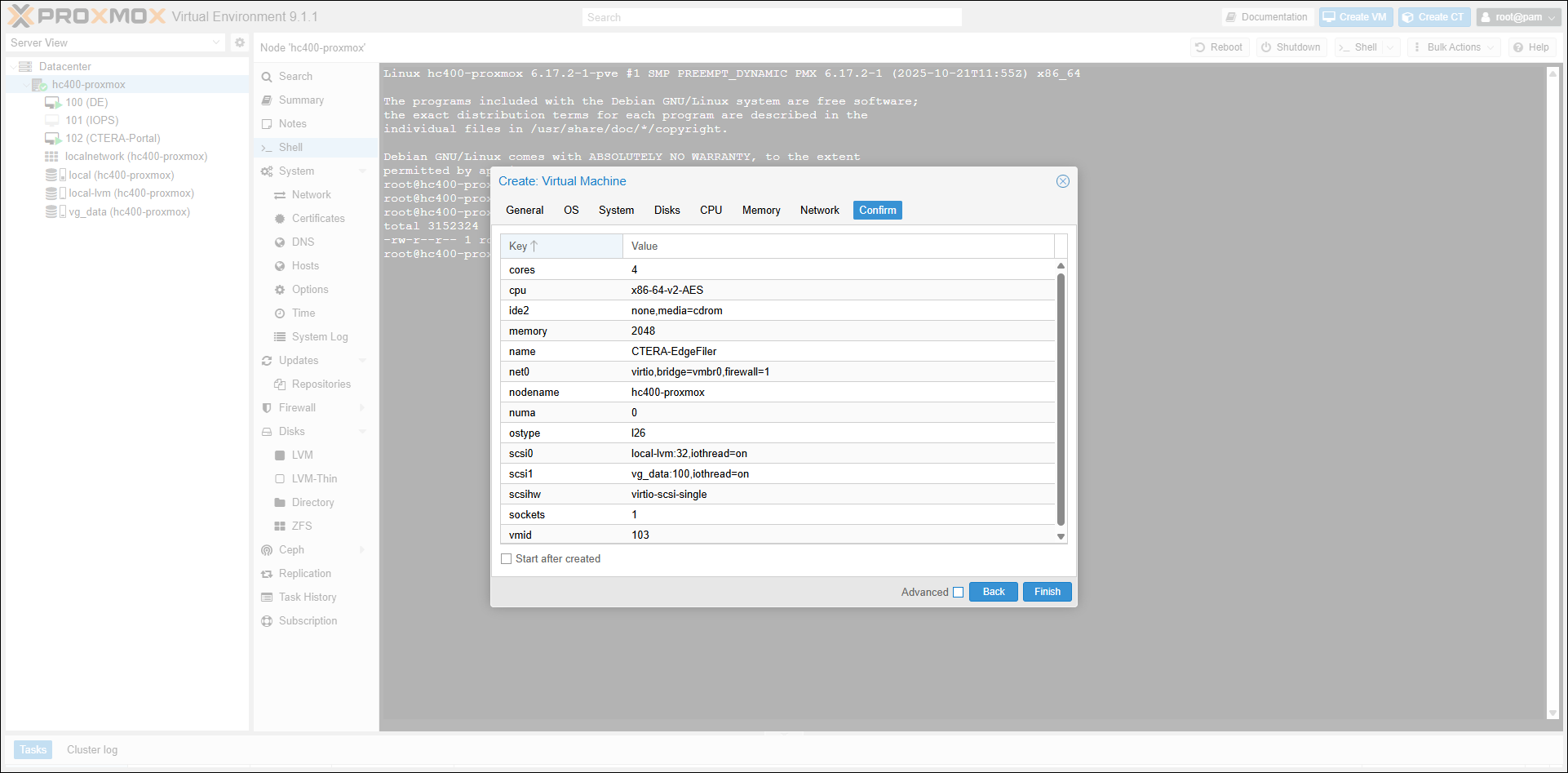Select VM 101 (IOPS) icon
The image size is (1568, 773).
(x=52, y=121)
